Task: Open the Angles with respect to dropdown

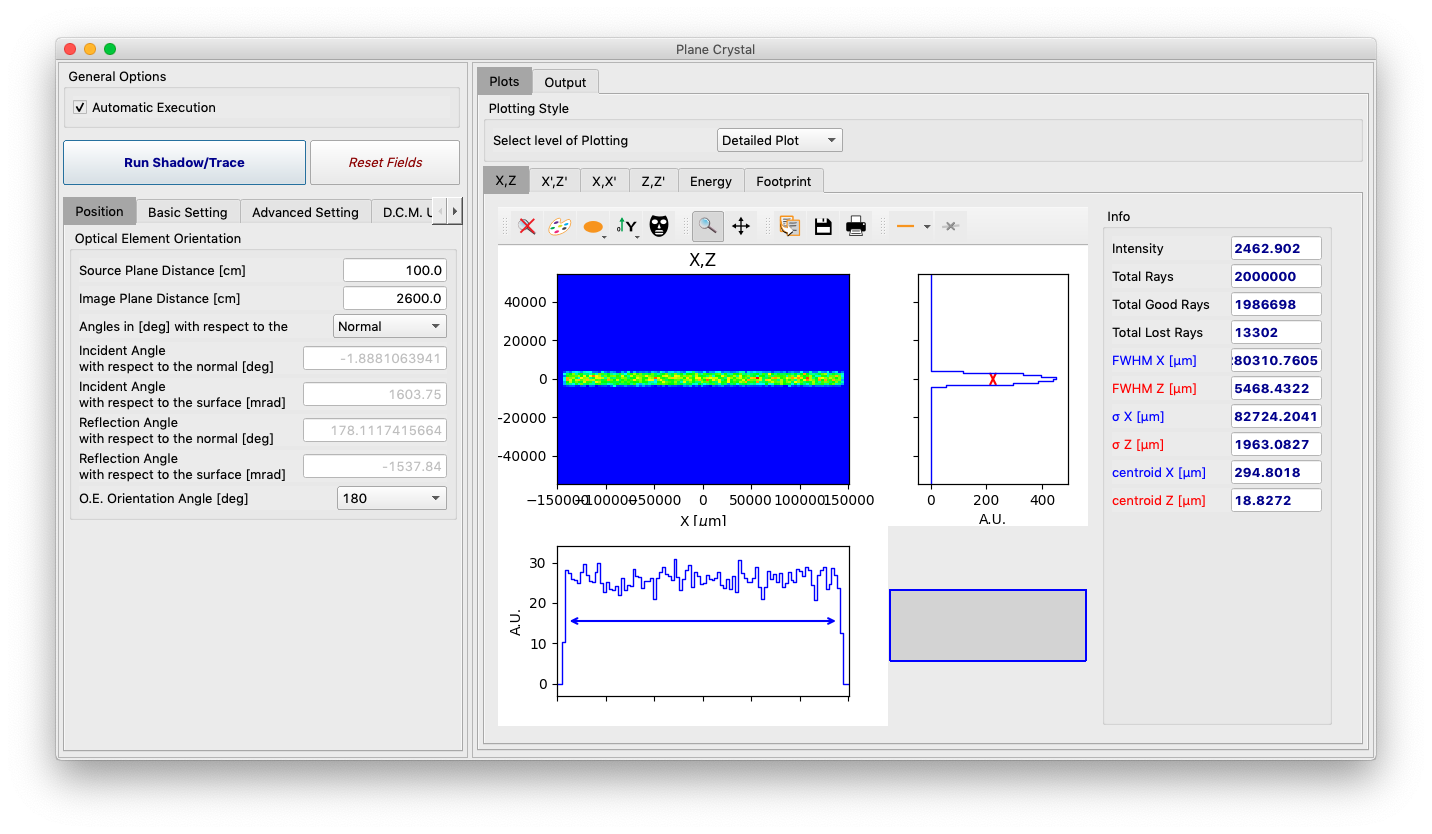Action: click(390, 326)
